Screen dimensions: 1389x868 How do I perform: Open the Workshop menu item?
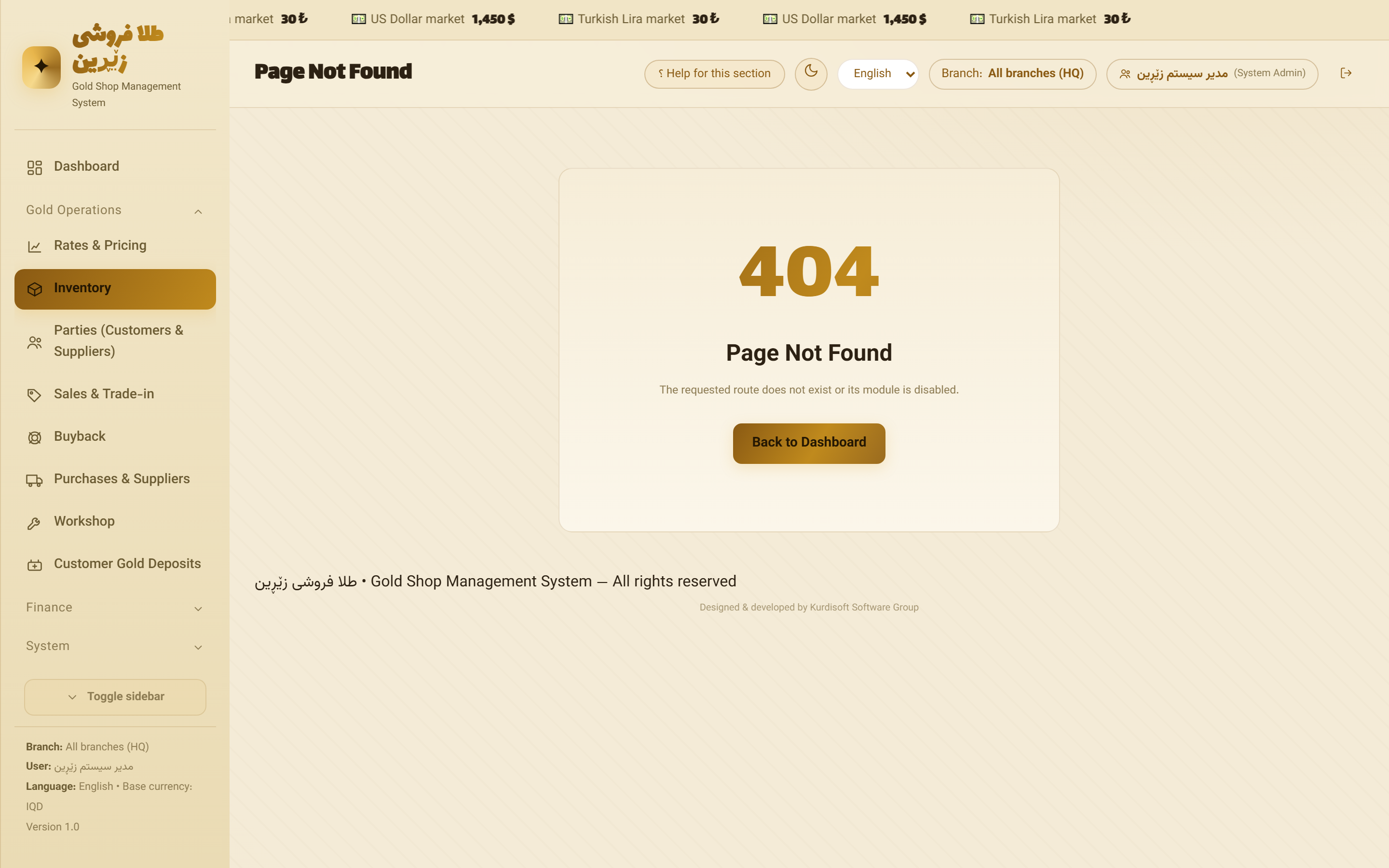coord(115,522)
